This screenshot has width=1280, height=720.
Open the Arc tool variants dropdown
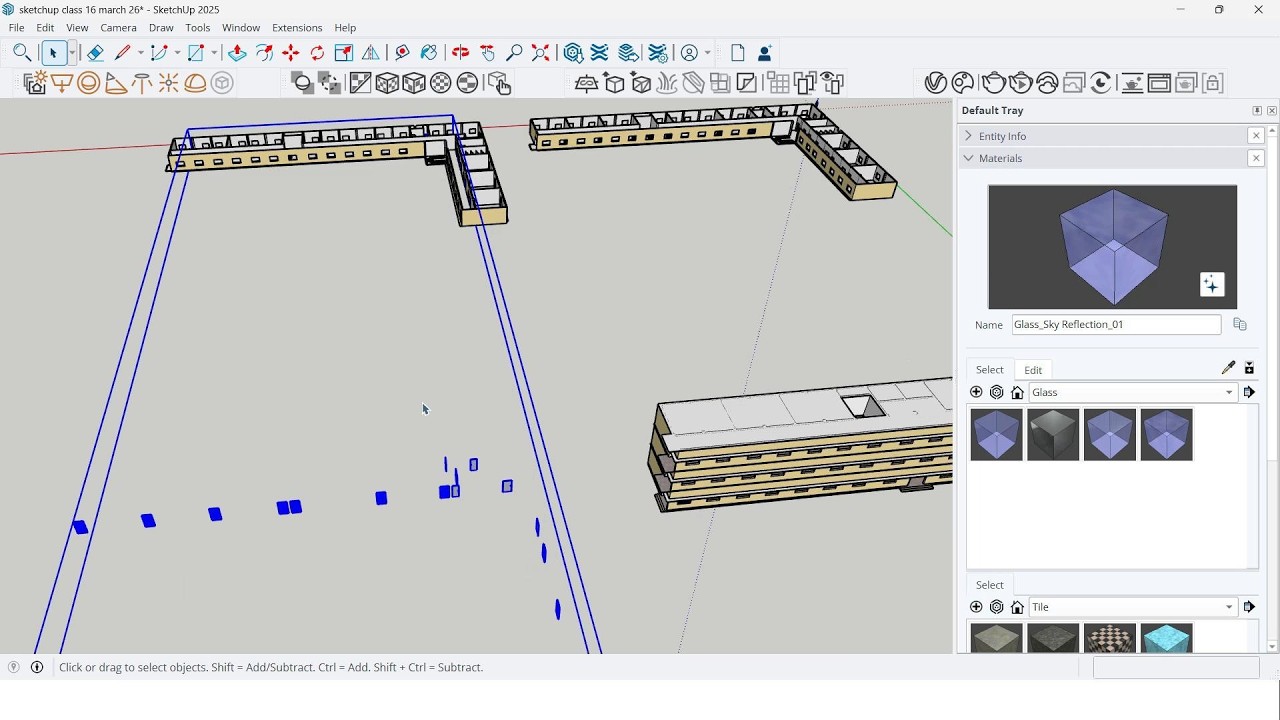point(176,53)
